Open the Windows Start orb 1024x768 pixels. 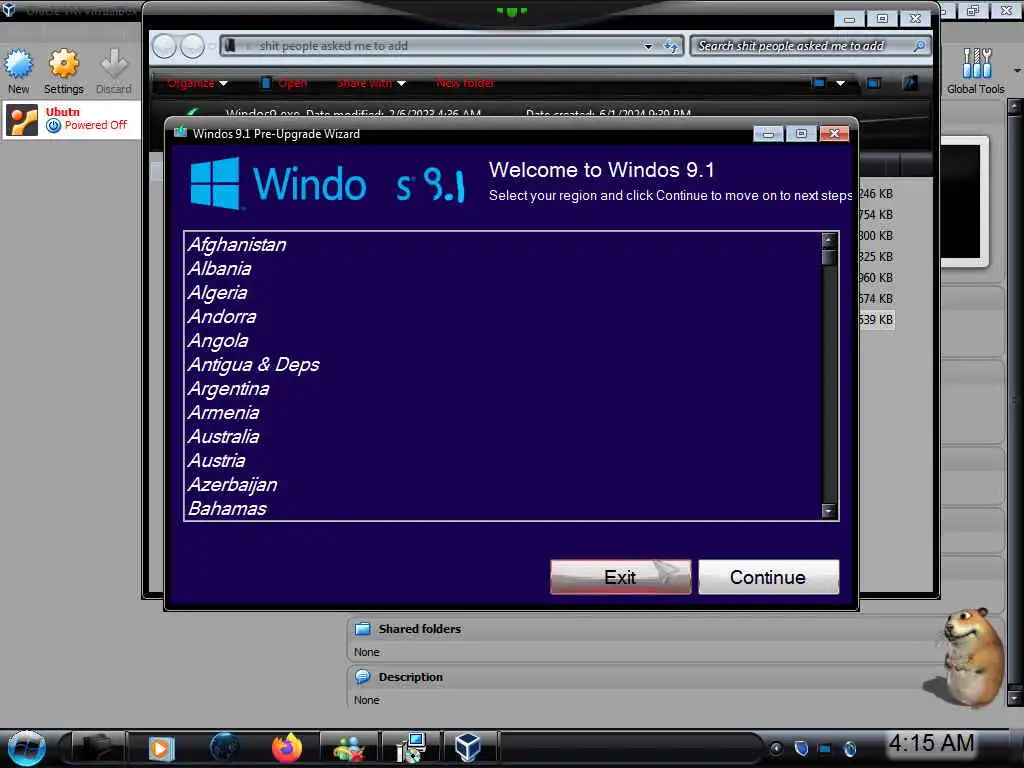pyautogui.click(x=26, y=748)
